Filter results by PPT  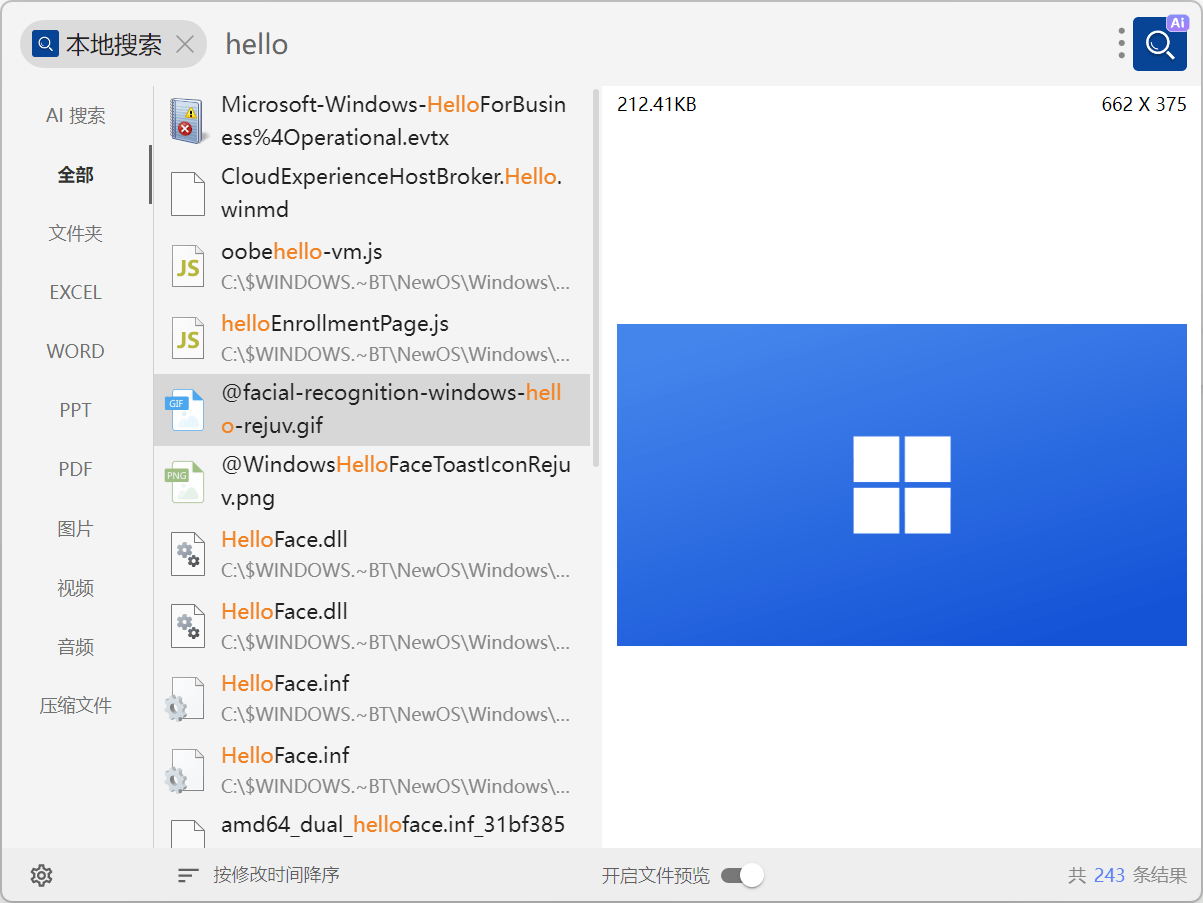76,411
